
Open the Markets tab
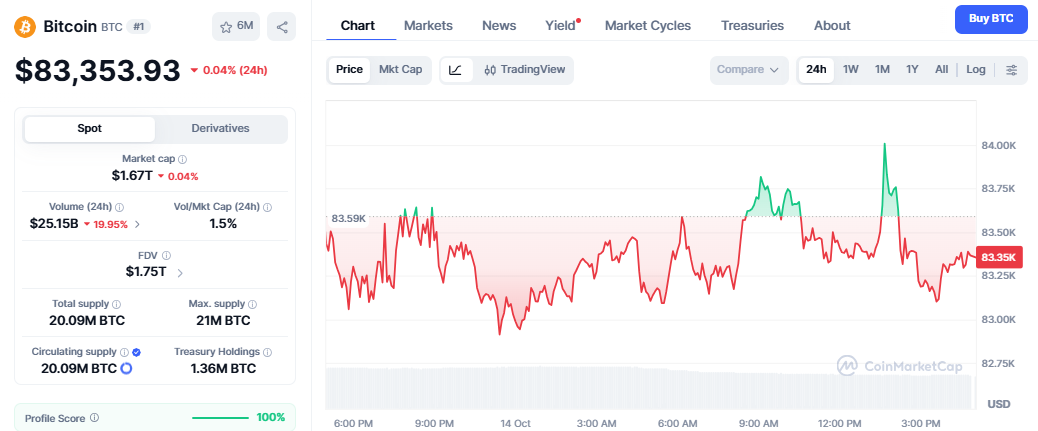point(428,26)
